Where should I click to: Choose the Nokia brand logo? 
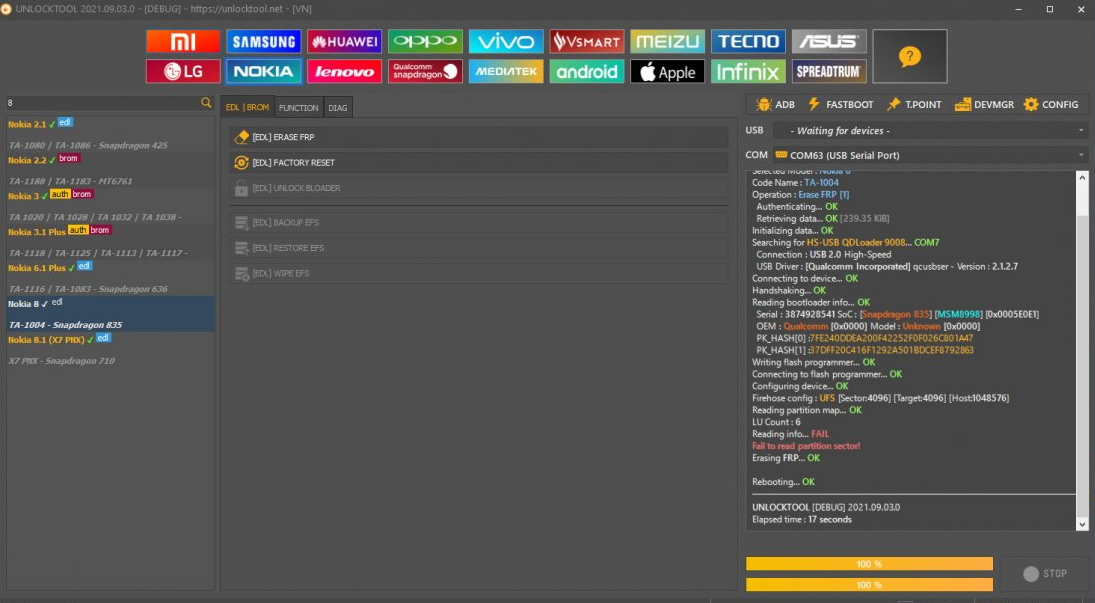click(264, 71)
